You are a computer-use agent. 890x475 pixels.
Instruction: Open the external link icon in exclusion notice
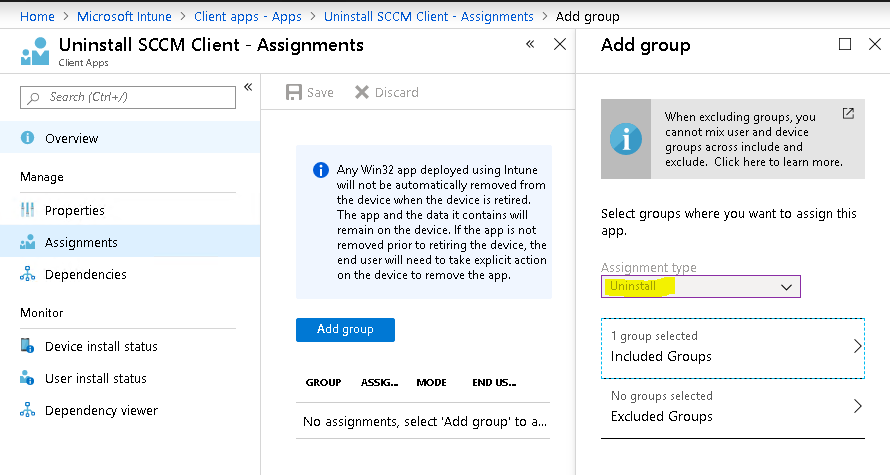pyautogui.click(x=848, y=114)
